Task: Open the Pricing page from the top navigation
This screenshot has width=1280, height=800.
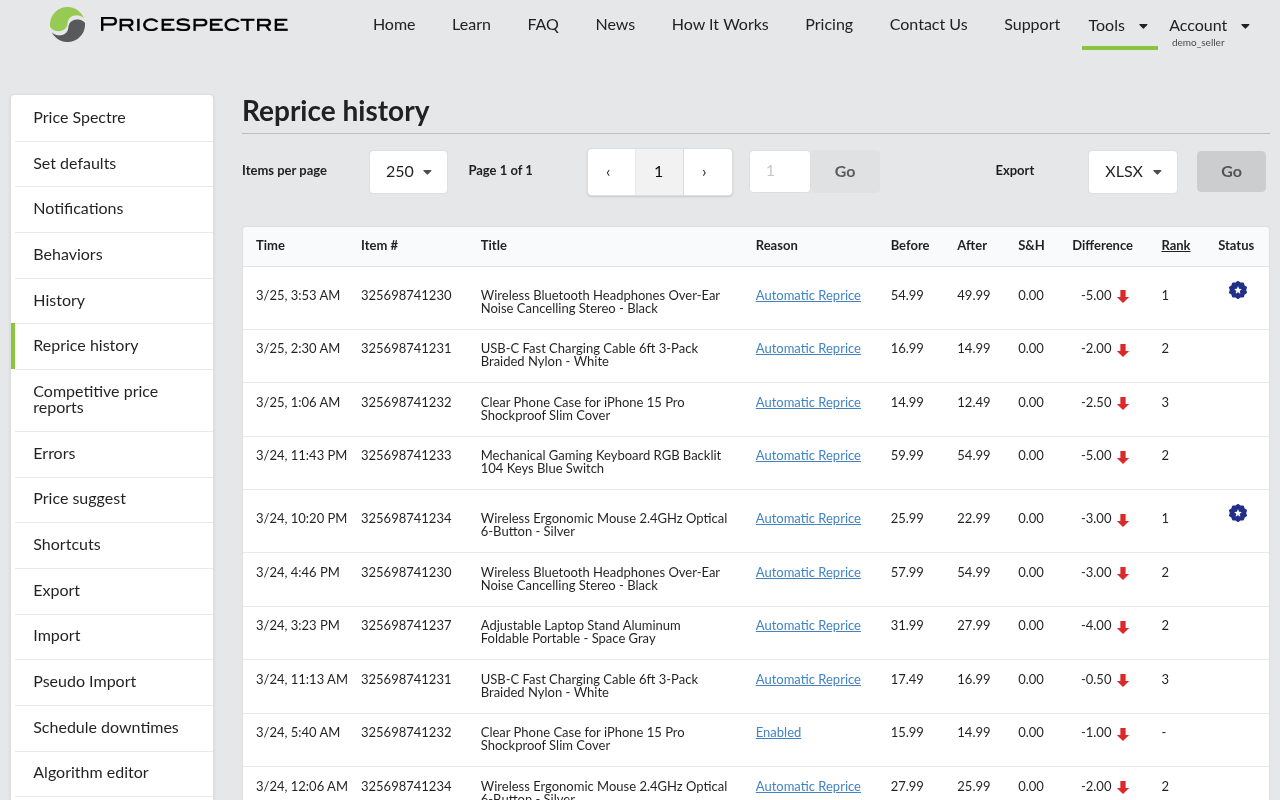Action: pyautogui.click(x=828, y=24)
